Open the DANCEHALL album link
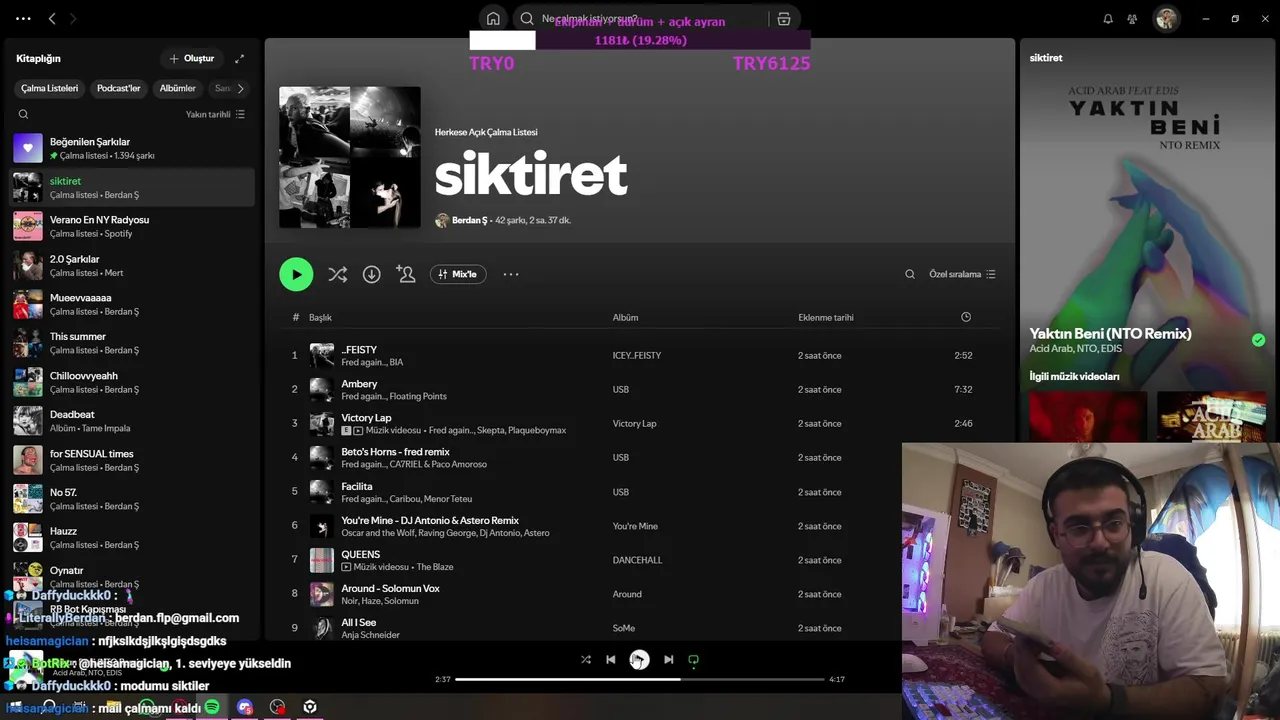 coord(637,560)
